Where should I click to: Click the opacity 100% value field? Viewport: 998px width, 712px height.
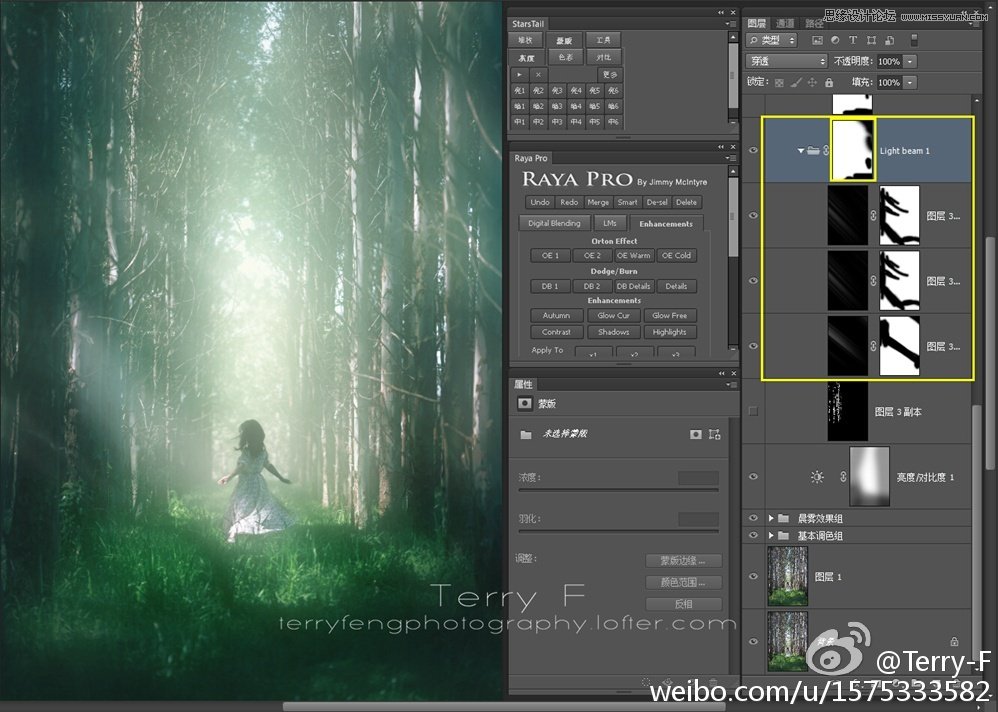889,61
